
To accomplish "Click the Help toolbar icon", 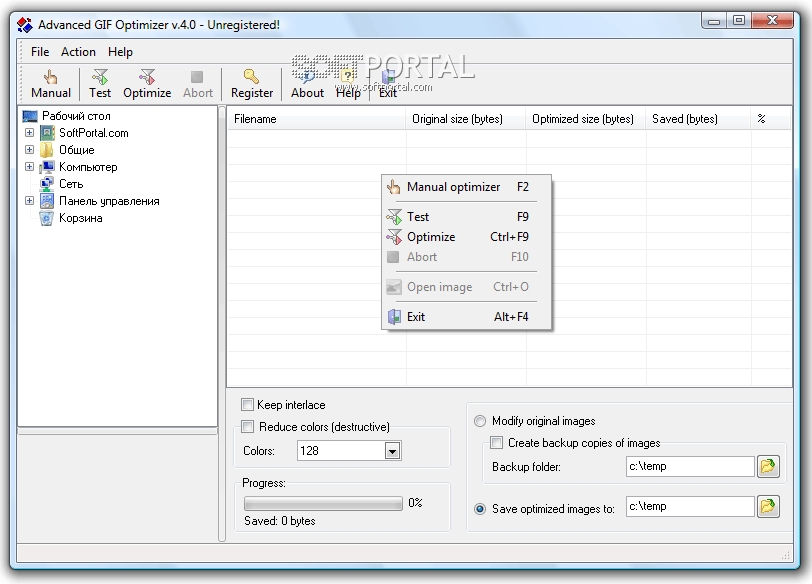I will point(348,77).
